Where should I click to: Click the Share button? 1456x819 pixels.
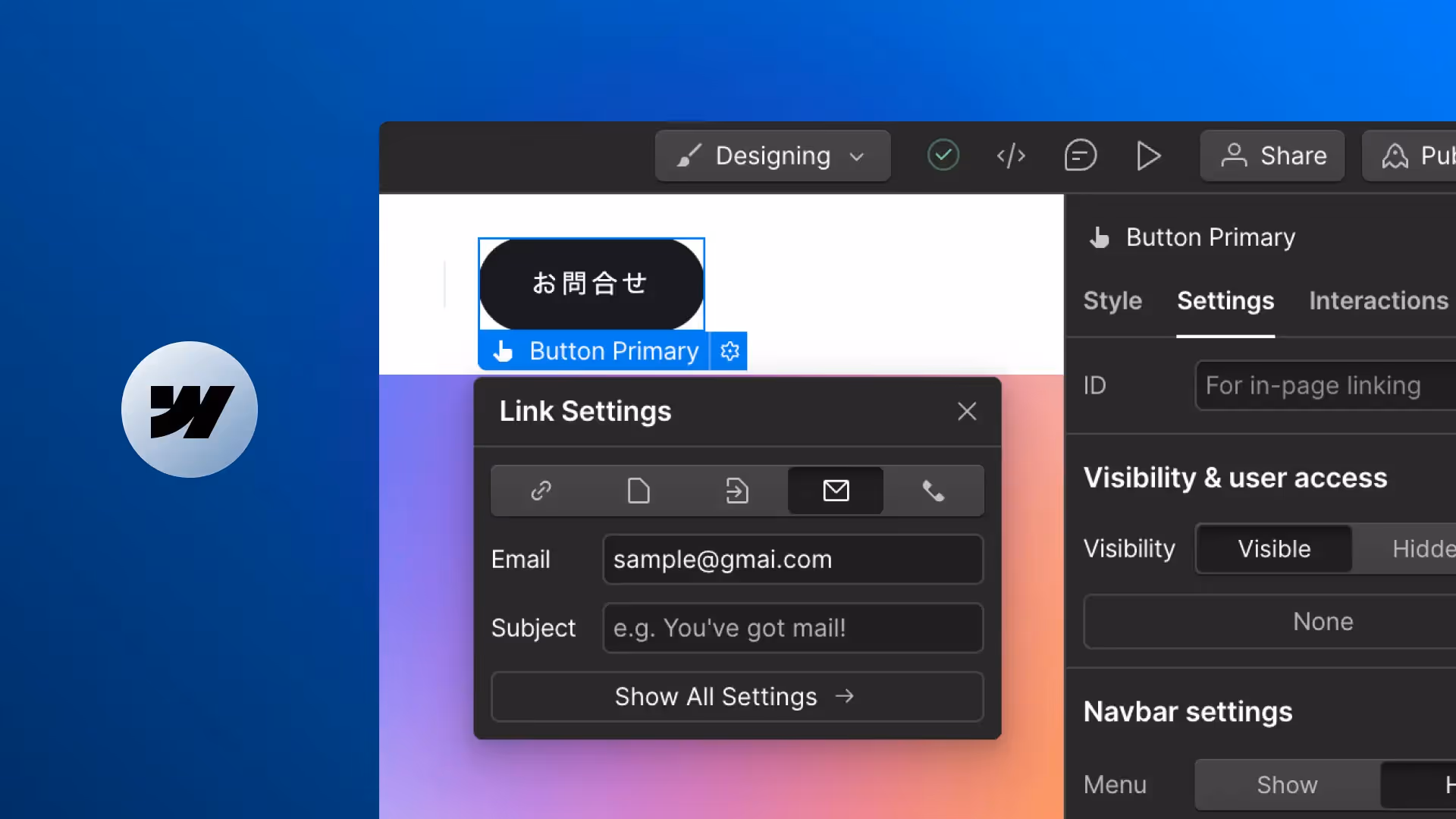pos(1272,156)
